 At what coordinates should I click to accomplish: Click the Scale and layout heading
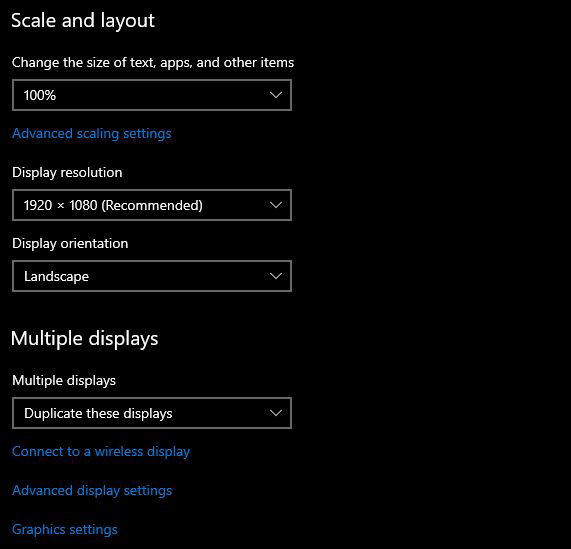83,21
